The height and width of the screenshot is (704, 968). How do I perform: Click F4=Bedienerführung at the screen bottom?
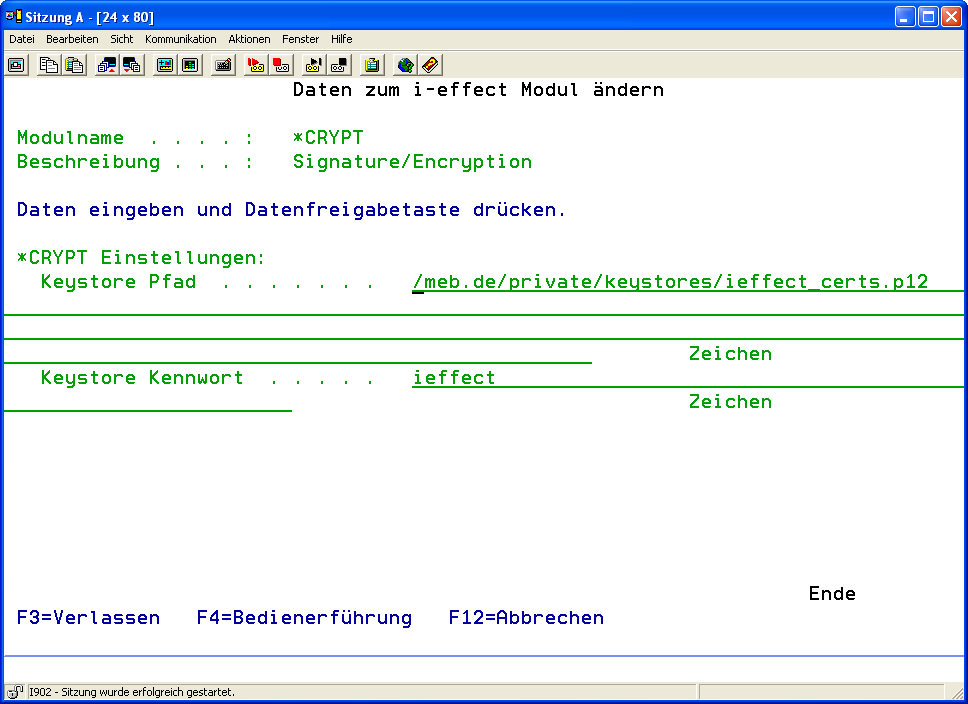click(304, 618)
